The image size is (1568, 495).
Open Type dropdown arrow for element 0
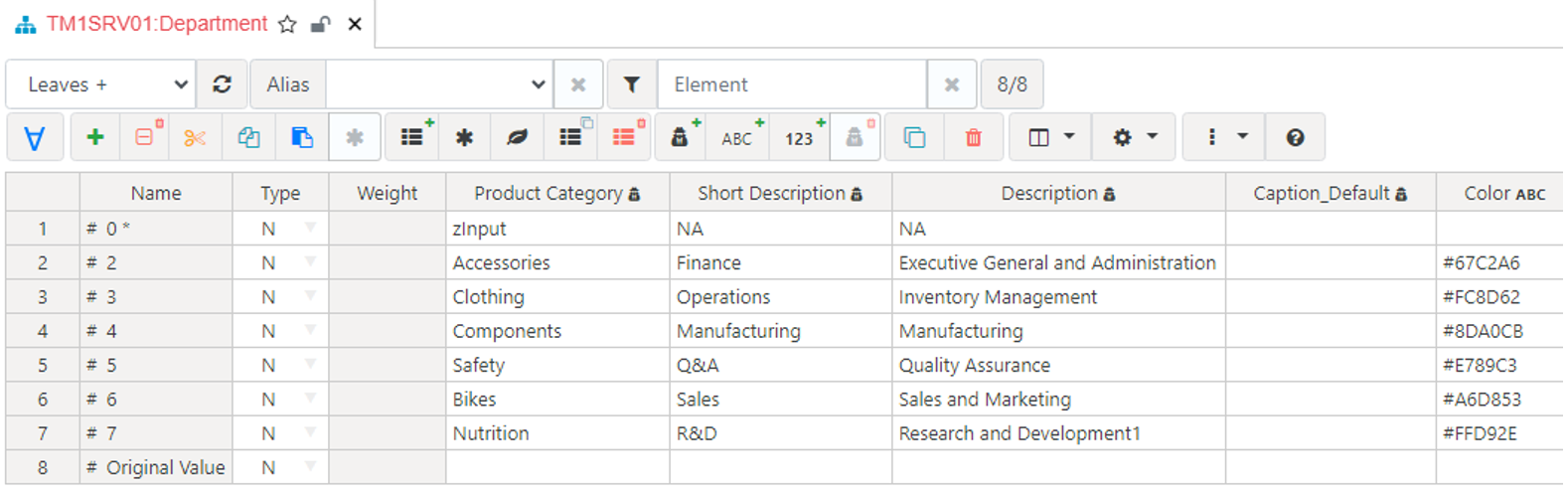click(x=310, y=228)
